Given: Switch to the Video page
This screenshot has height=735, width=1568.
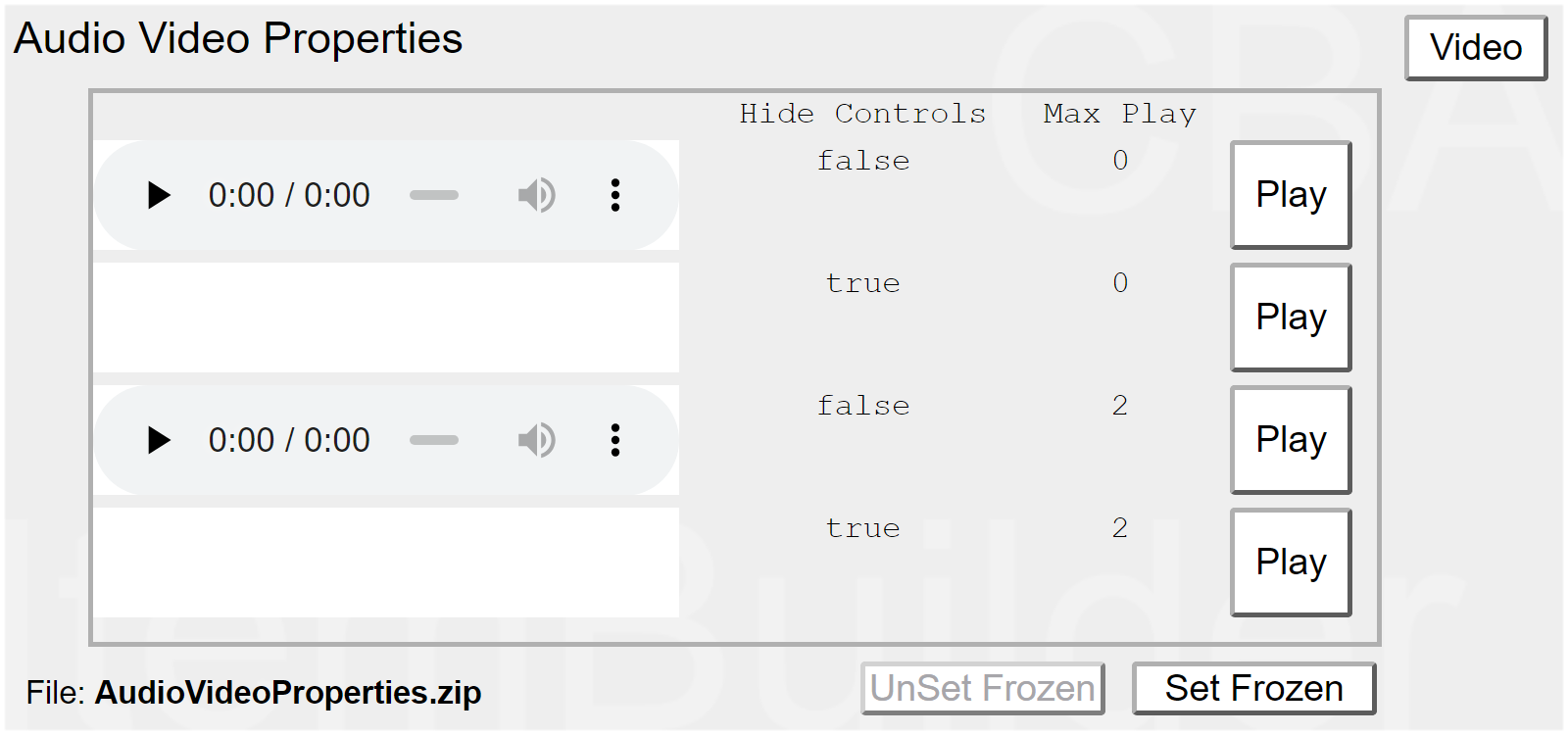Looking at the screenshot, I should point(1475,47).
